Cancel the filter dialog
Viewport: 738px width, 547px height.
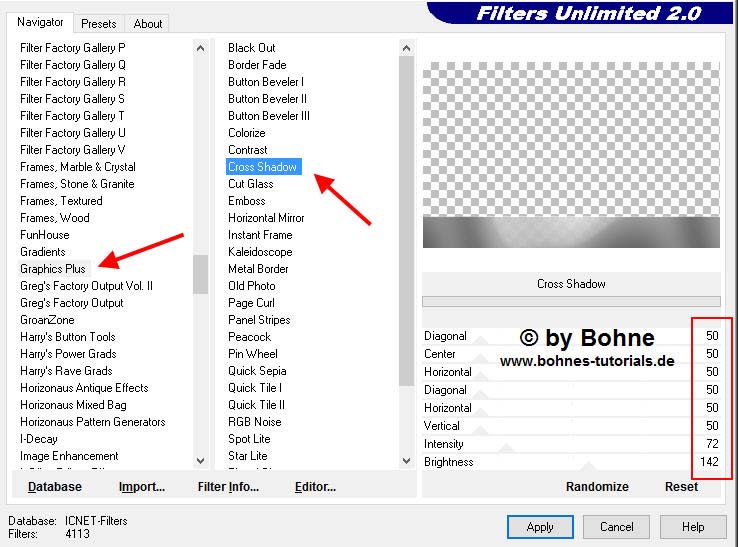tap(616, 527)
